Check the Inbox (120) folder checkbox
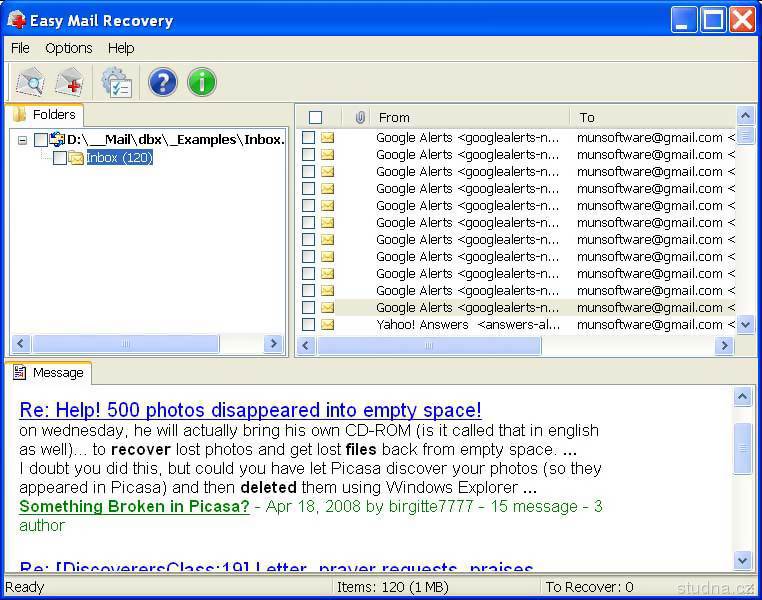The height and width of the screenshot is (600, 762). click(x=60, y=158)
